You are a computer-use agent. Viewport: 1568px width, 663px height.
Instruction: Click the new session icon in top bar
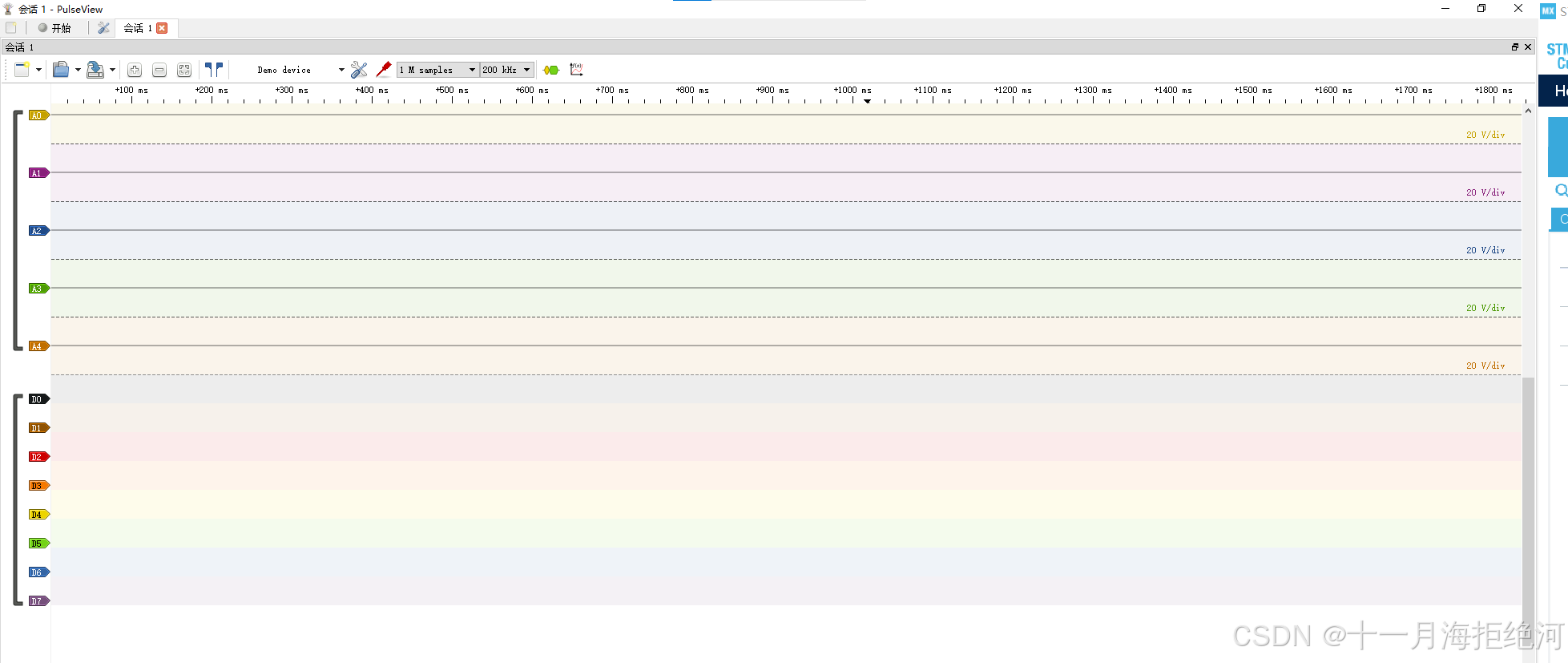click(x=11, y=28)
